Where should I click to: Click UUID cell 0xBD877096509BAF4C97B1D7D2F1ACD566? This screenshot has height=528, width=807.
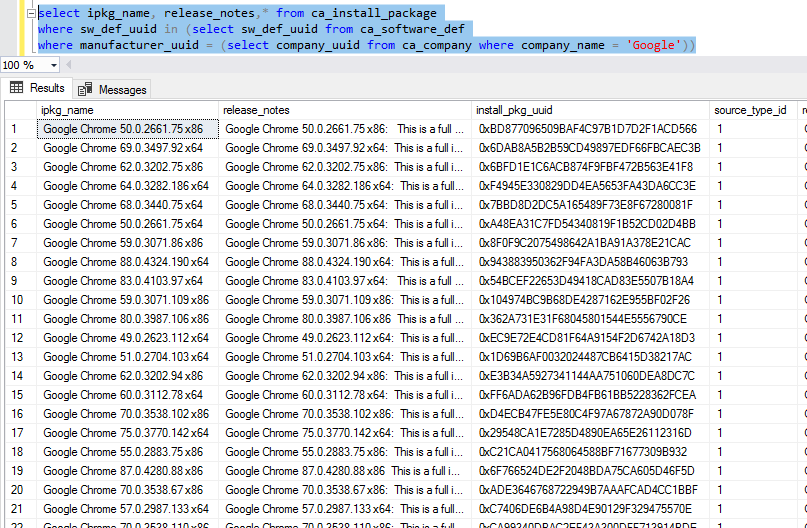click(x=590, y=129)
